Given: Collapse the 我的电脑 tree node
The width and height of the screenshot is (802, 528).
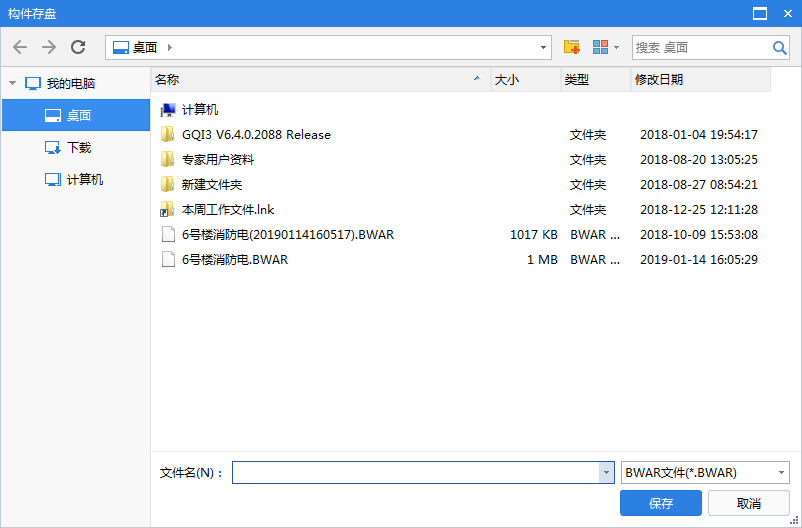Looking at the screenshot, I should [12, 84].
